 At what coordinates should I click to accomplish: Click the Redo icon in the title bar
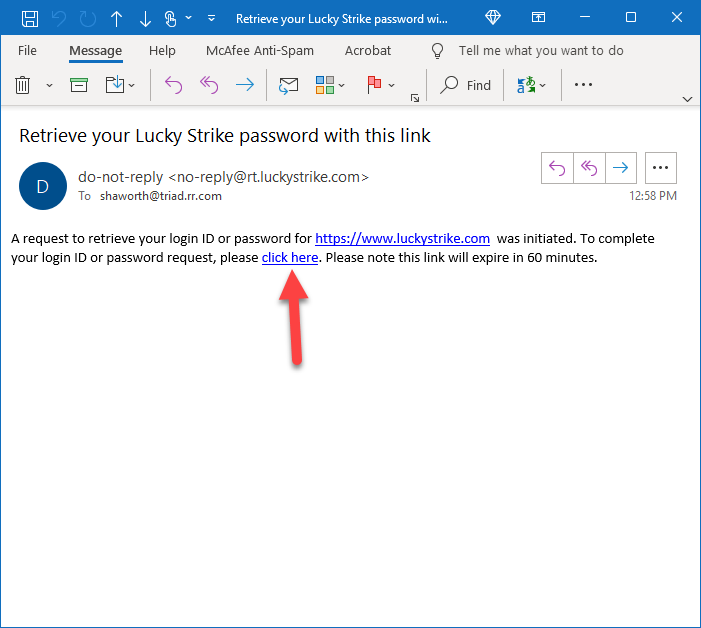pos(88,19)
